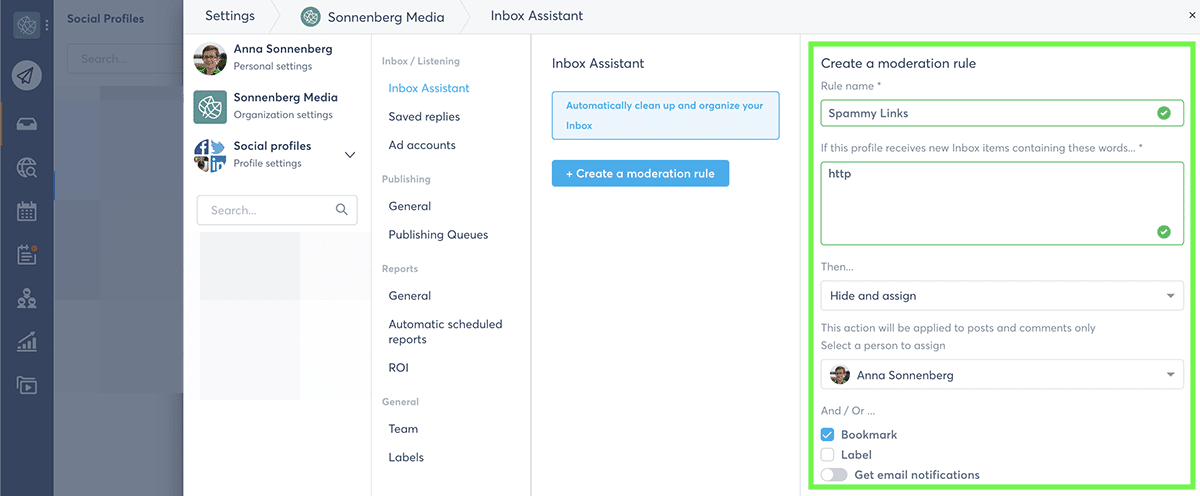The height and width of the screenshot is (496, 1200).
Task: Click Create a moderation rule button
Action: 640,174
